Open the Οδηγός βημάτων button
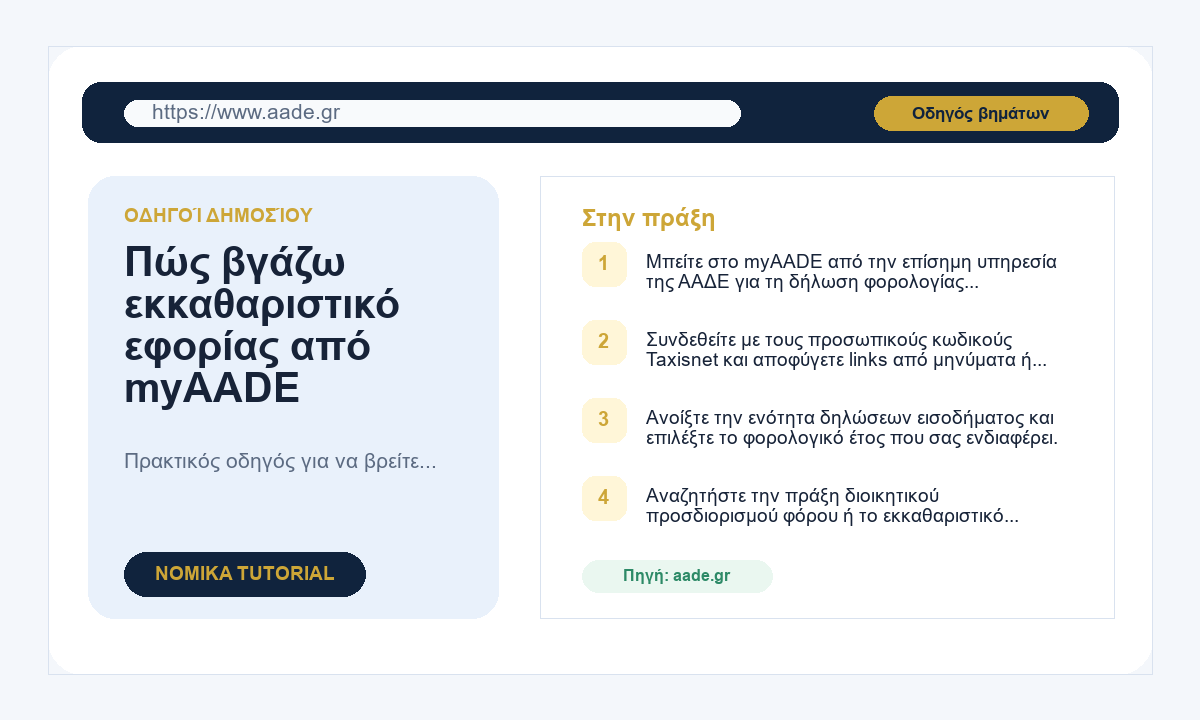The image size is (1200, 720). 981,113
